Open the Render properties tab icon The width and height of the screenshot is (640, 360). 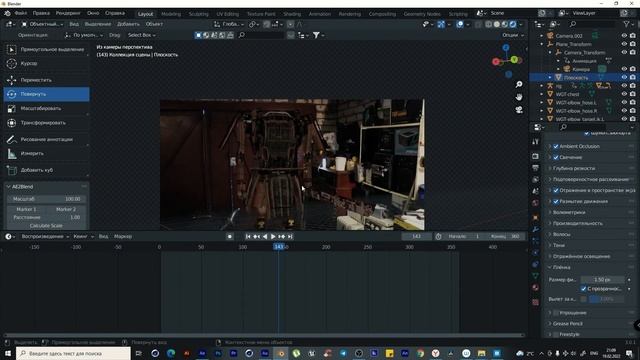[x=536, y=156]
